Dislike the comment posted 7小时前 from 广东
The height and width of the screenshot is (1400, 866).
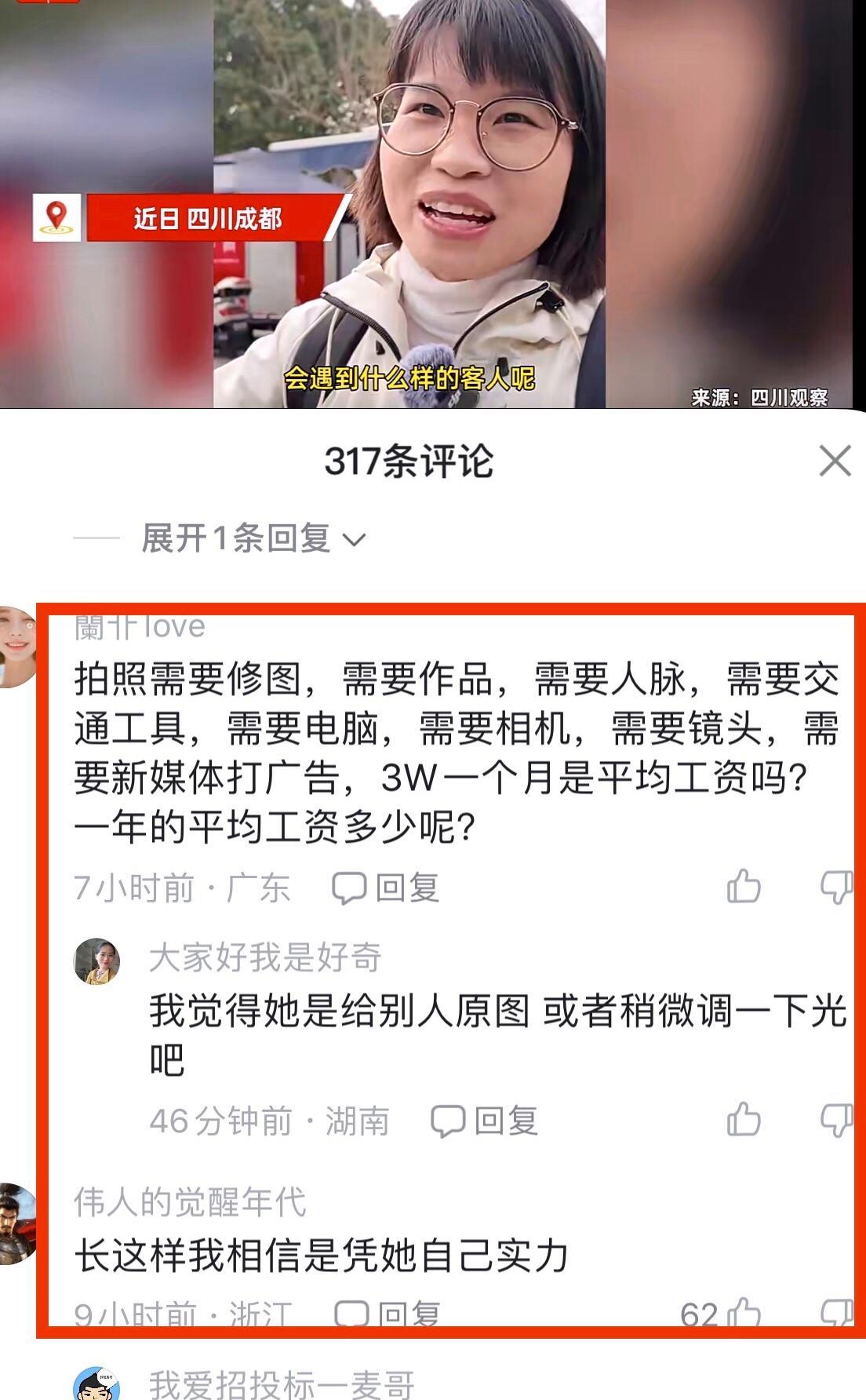click(x=836, y=888)
